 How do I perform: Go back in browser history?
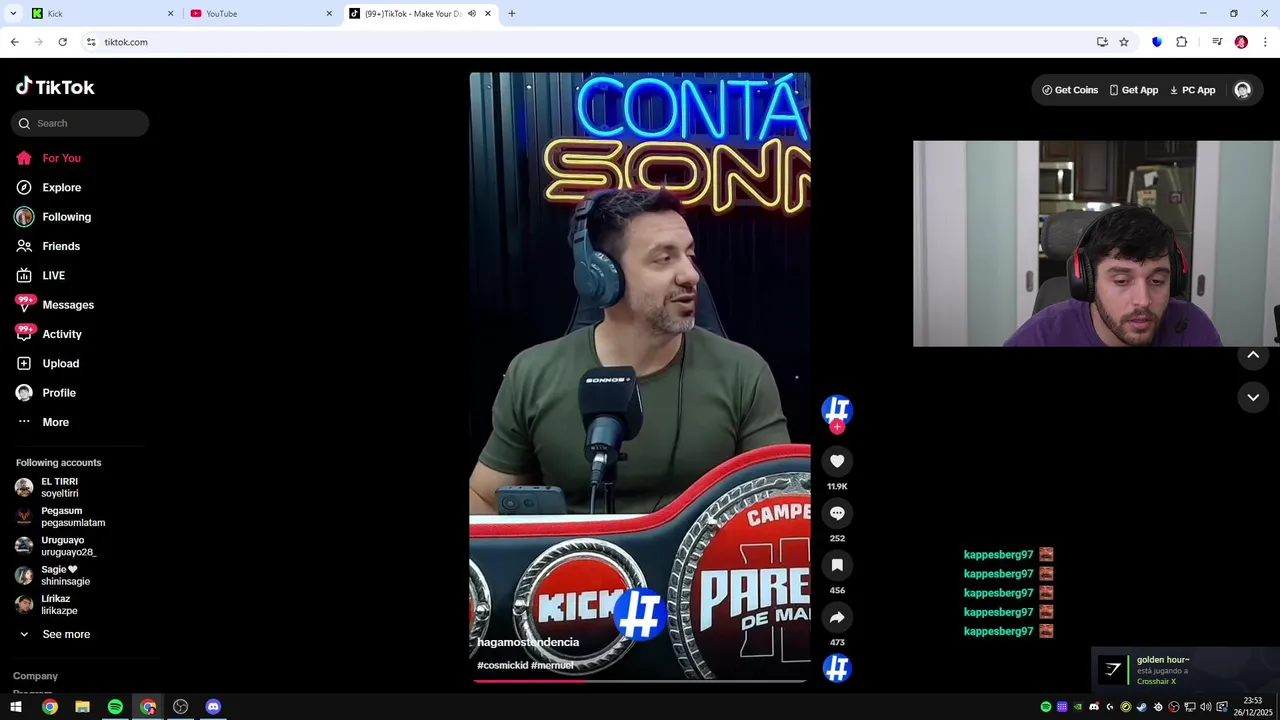14,42
